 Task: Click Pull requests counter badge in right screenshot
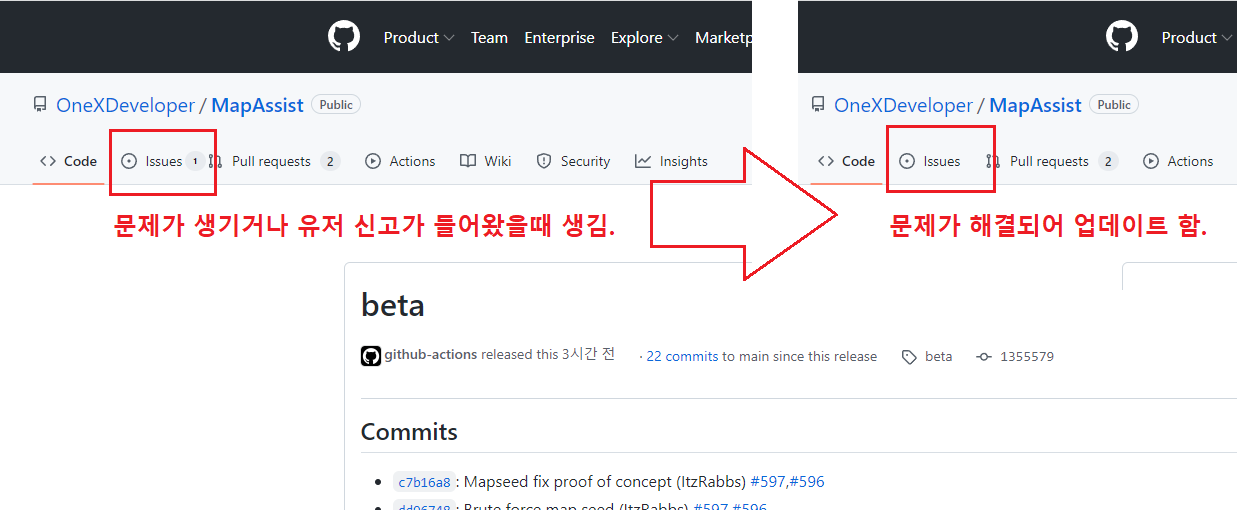[1108, 161]
